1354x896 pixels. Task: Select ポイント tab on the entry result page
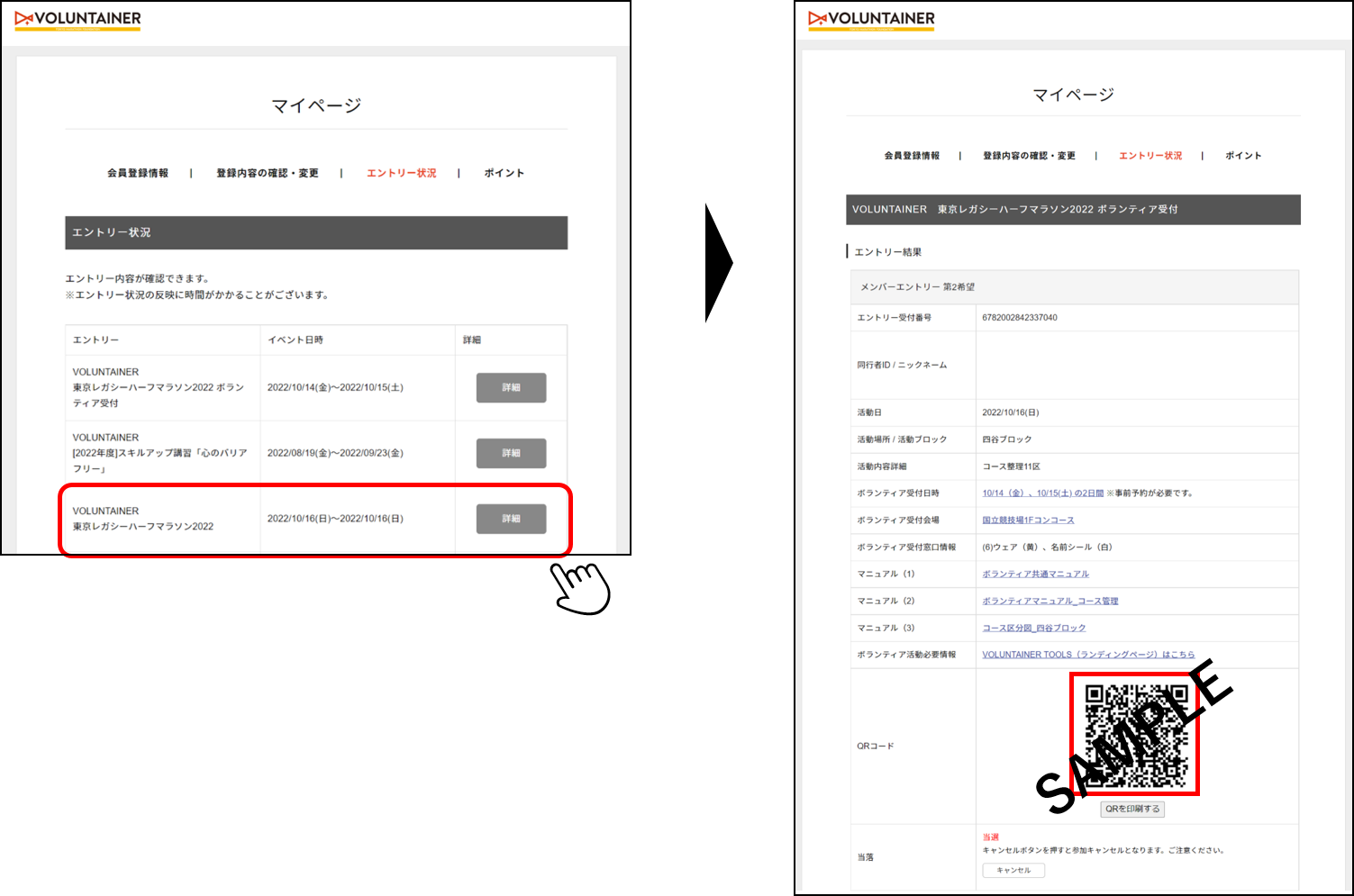tap(1242, 156)
